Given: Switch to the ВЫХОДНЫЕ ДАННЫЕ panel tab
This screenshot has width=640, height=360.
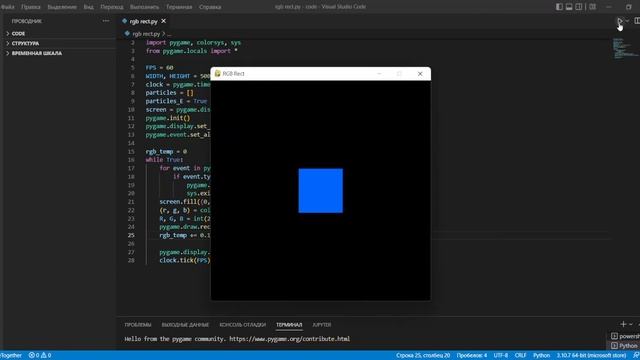Looking at the screenshot, I should (x=185, y=325).
